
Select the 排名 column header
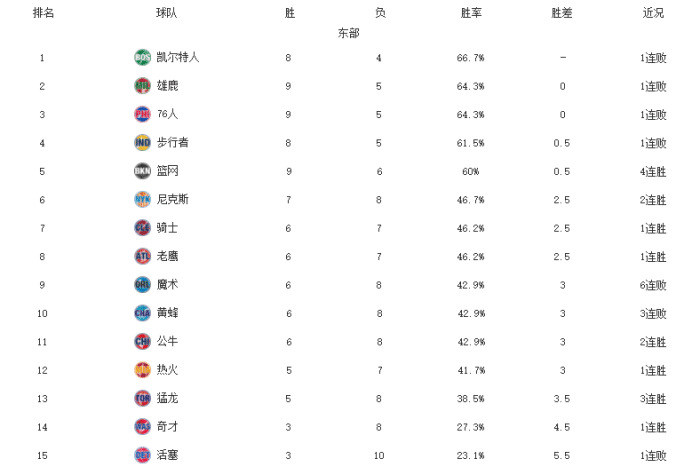[x=43, y=13]
